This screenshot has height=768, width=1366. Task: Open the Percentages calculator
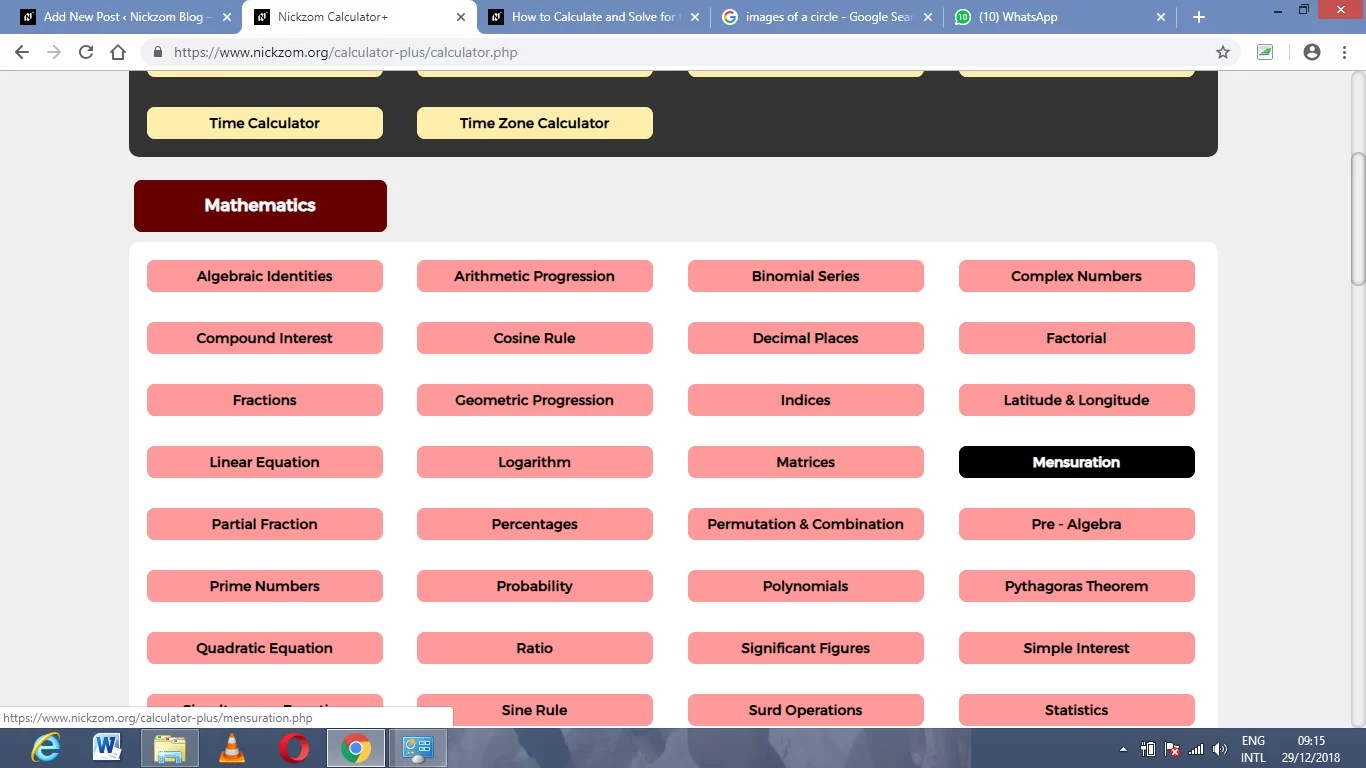click(534, 524)
